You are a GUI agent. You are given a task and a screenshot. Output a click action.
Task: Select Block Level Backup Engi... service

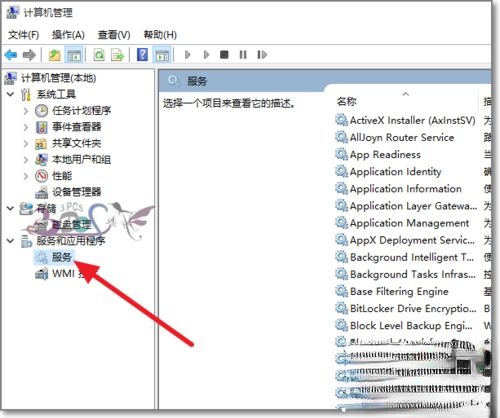coord(411,325)
